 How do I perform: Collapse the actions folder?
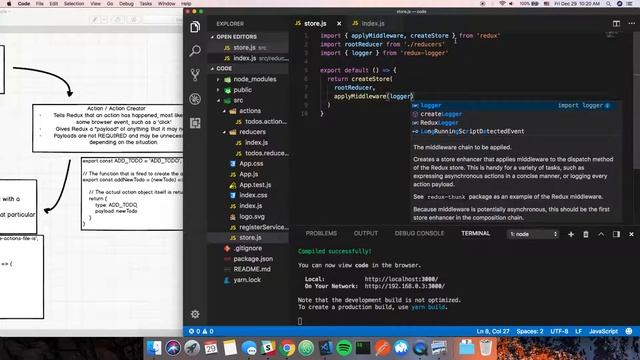click(224, 111)
